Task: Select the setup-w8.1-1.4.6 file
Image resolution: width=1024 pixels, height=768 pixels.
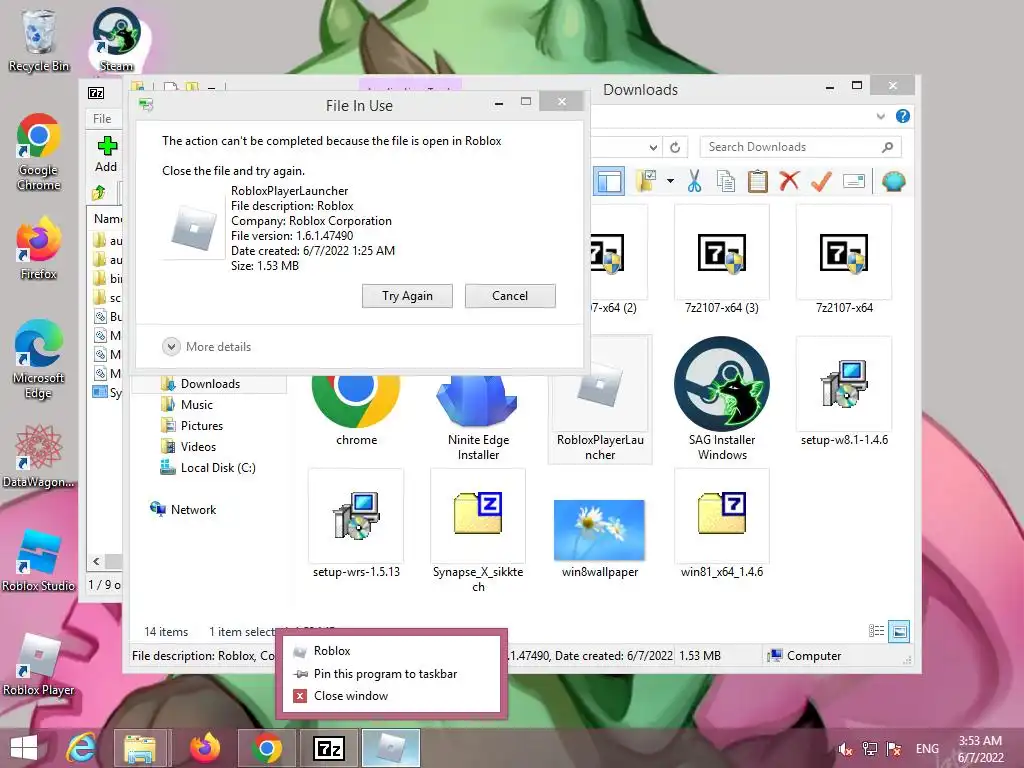Action: pos(844,392)
